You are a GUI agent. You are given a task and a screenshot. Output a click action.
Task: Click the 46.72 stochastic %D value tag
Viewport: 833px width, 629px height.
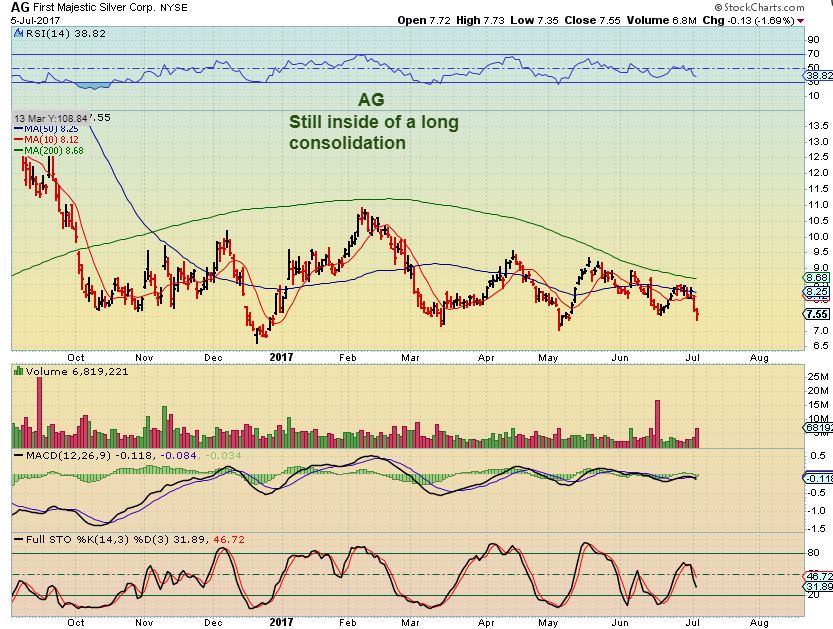[x=819, y=576]
